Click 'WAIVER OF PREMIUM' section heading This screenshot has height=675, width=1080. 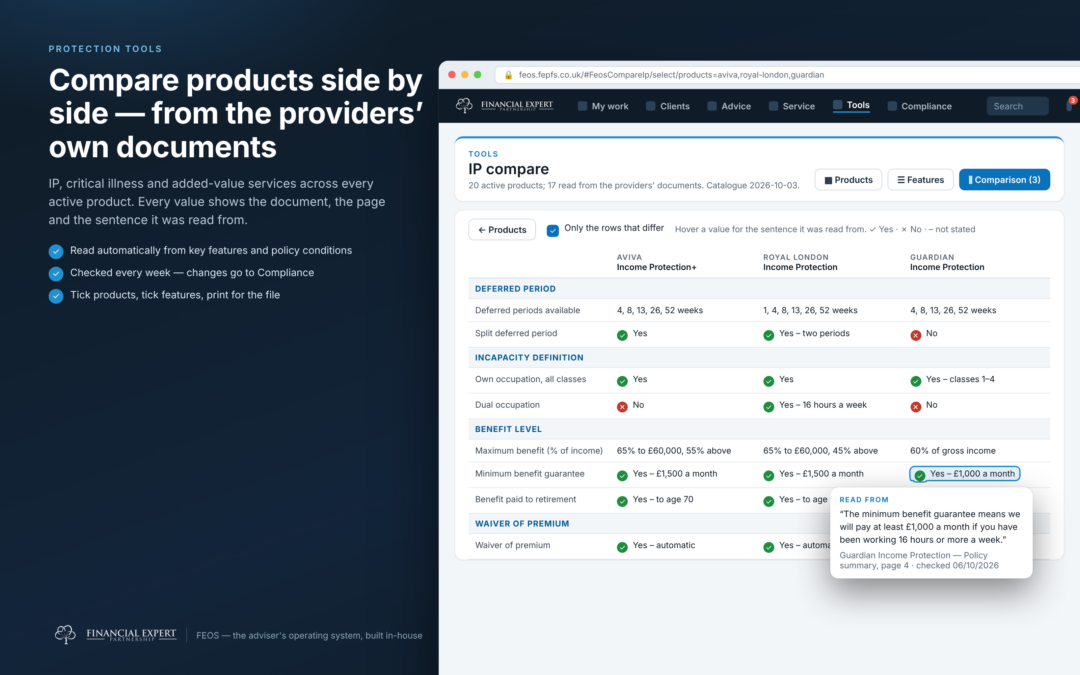click(522, 523)
